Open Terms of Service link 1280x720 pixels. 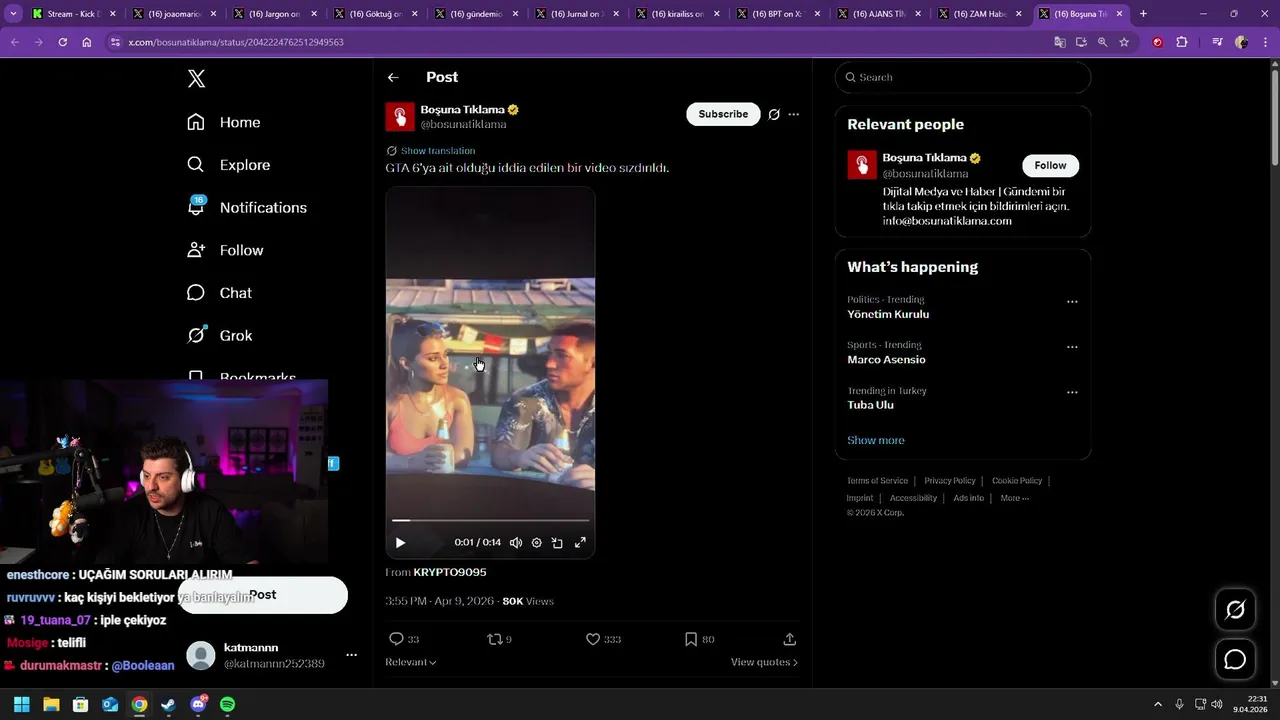click(x=877, y=481)
